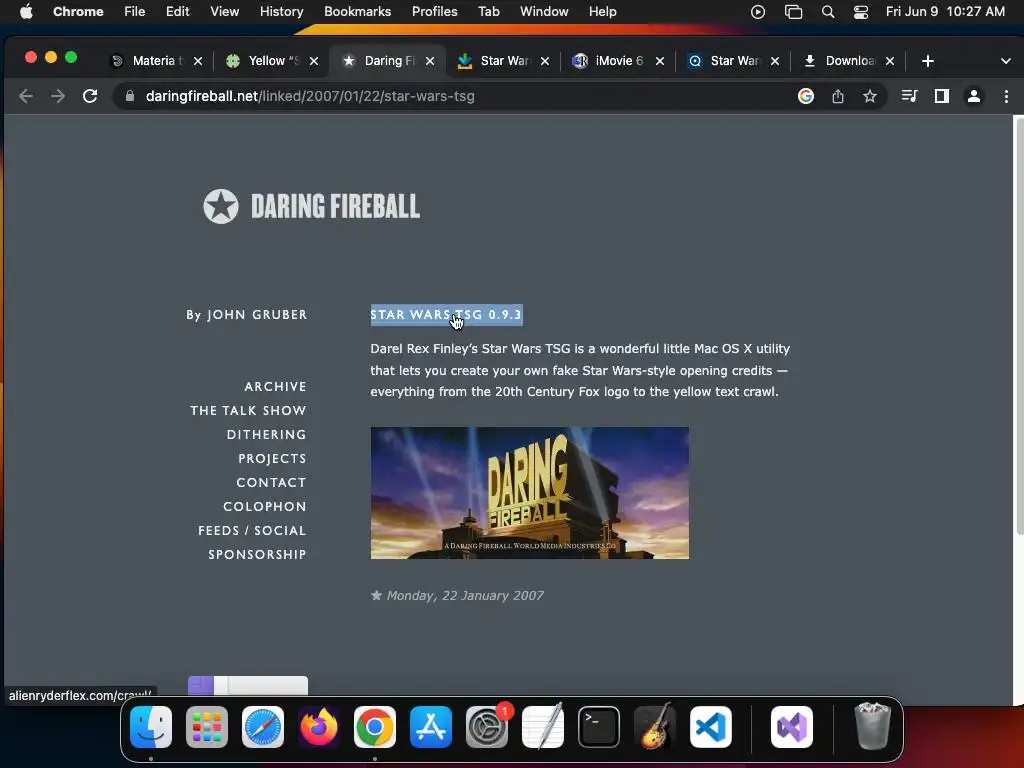This screenshot has height=768, width=1024.
Task: Open the Chrome profile icon
Action: point(974,97)
